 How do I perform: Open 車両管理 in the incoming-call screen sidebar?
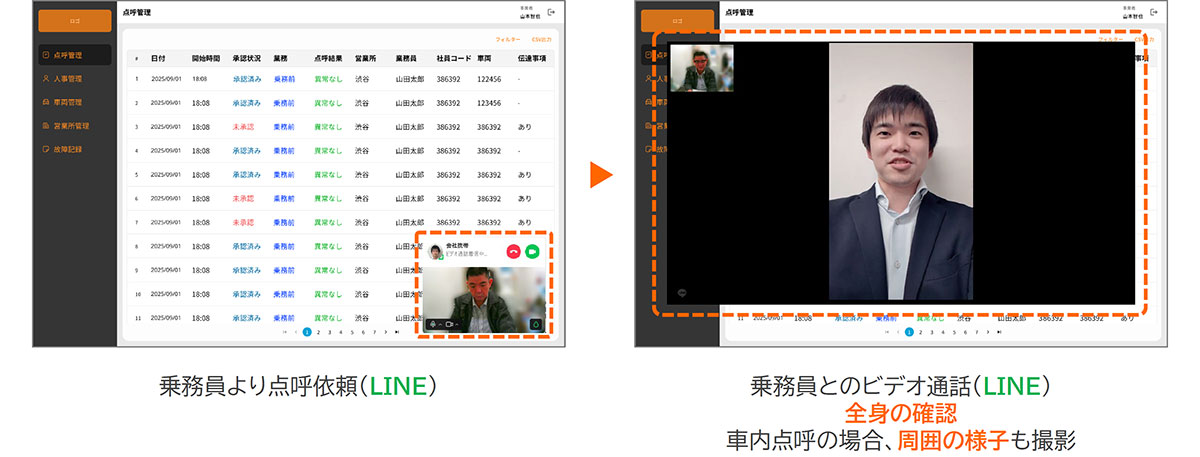(75, 102)
